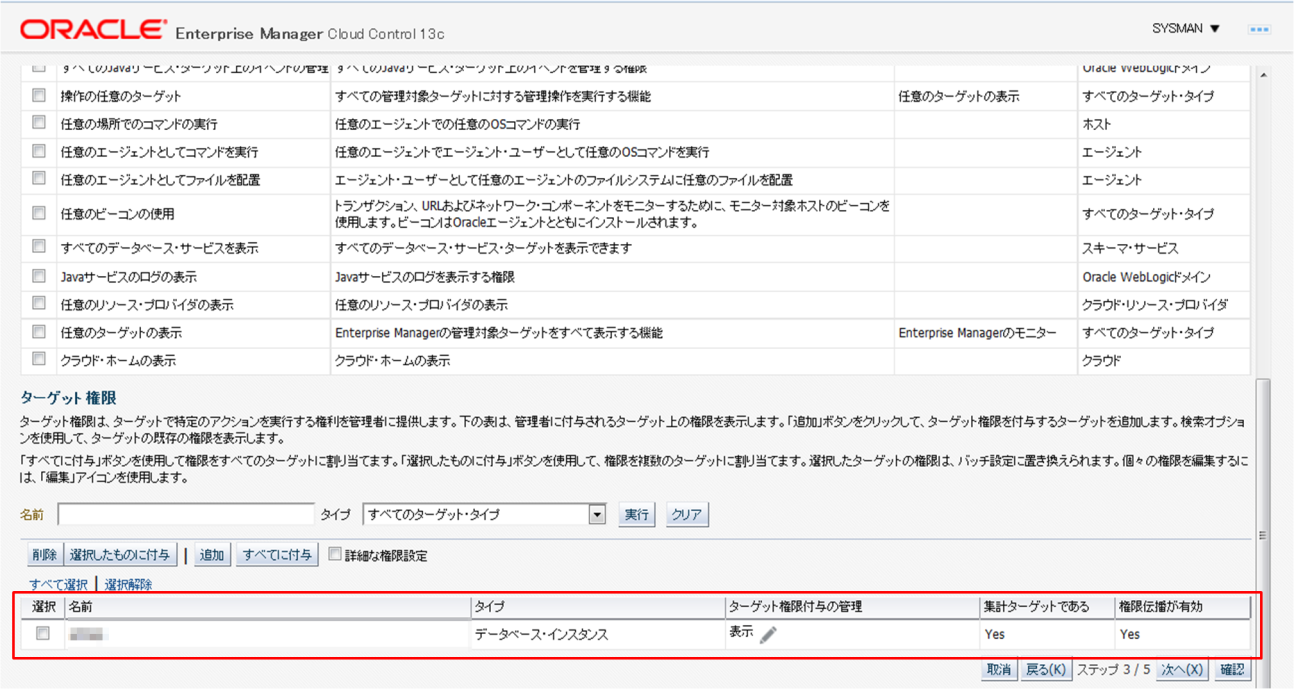Click 権限伝播が有効 column header
The width and height of the screenshot is (1294, 689).
[1183, 607]
